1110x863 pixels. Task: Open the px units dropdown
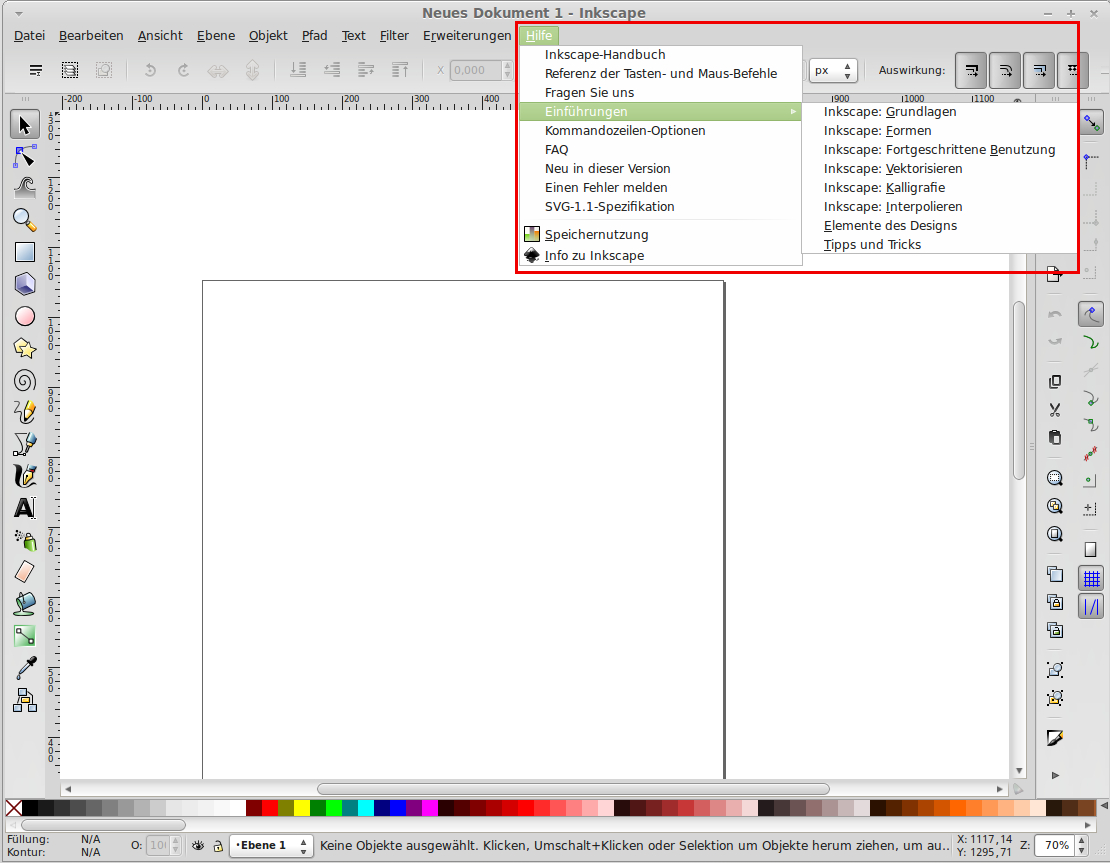coord(833,70)
